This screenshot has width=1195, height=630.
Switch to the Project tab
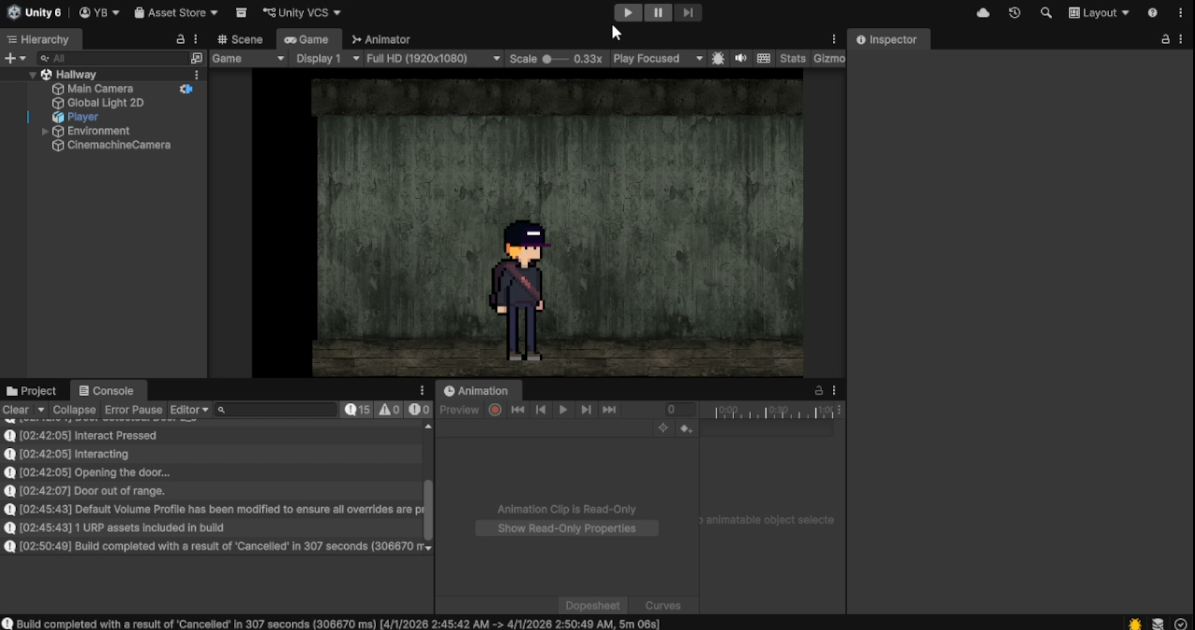tap(31, 391)
